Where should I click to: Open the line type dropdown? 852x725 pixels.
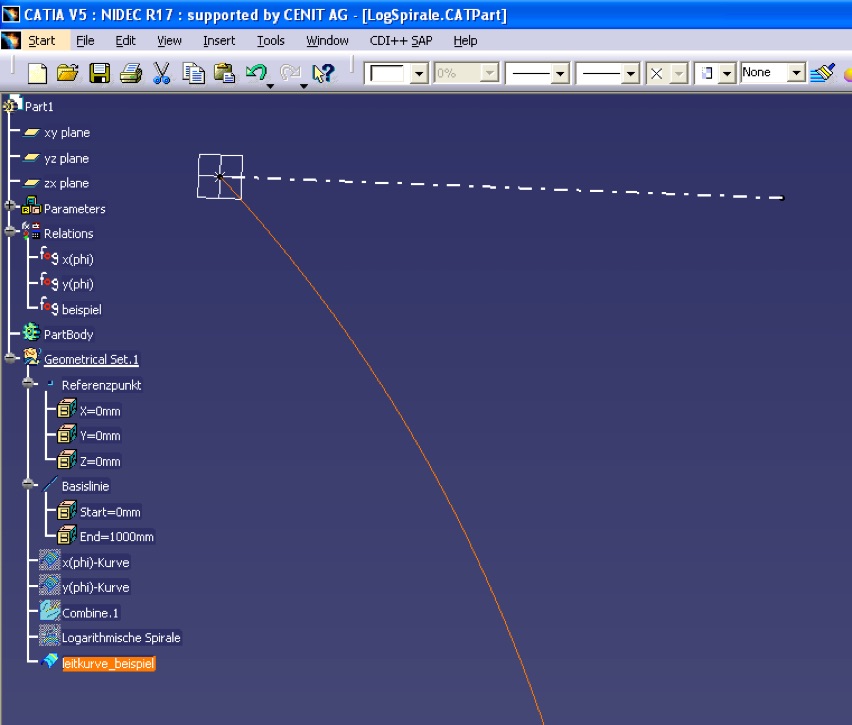click(630, 73)
